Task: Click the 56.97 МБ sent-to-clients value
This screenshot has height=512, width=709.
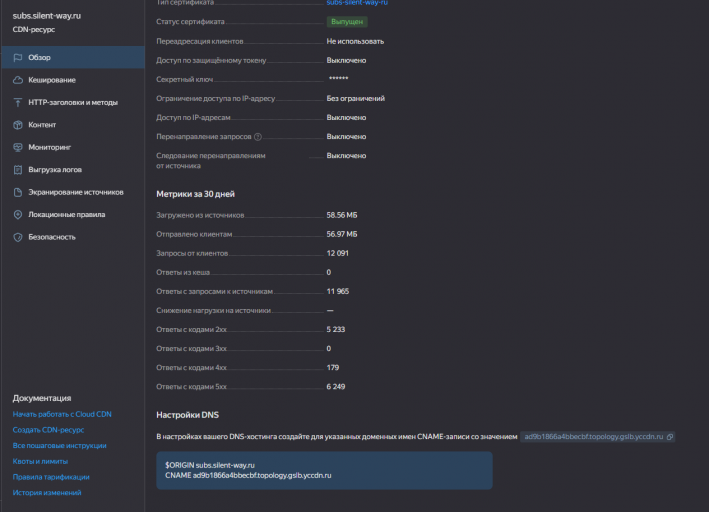Action: coord(342,234)
